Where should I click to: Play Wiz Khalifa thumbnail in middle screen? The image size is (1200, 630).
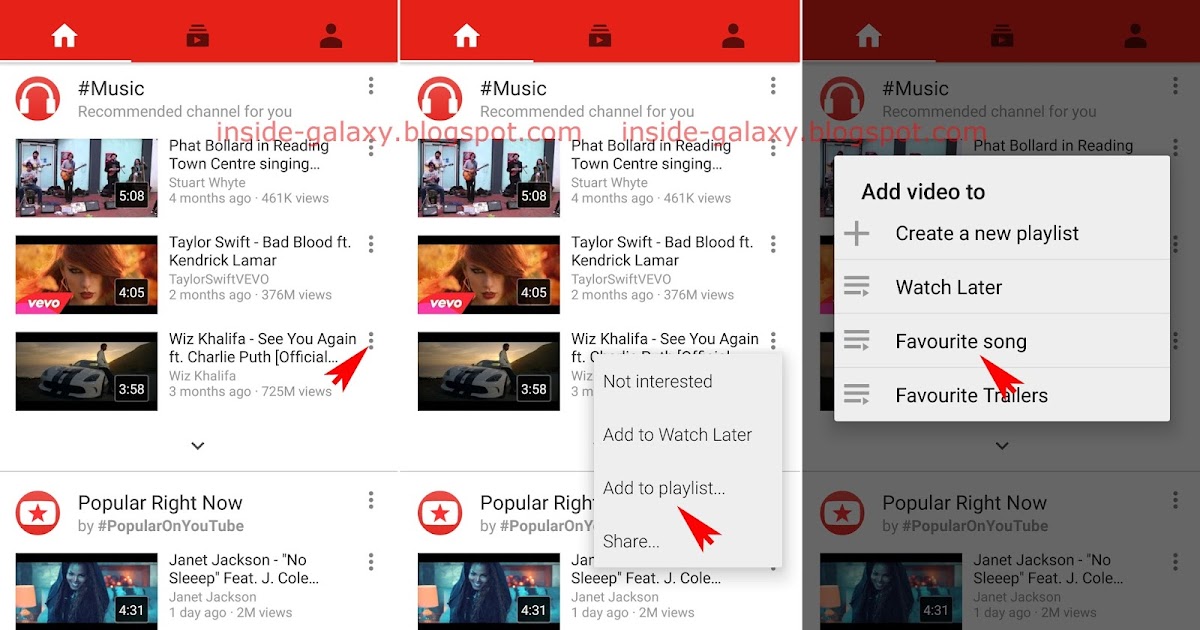click(x=489, y=371)
